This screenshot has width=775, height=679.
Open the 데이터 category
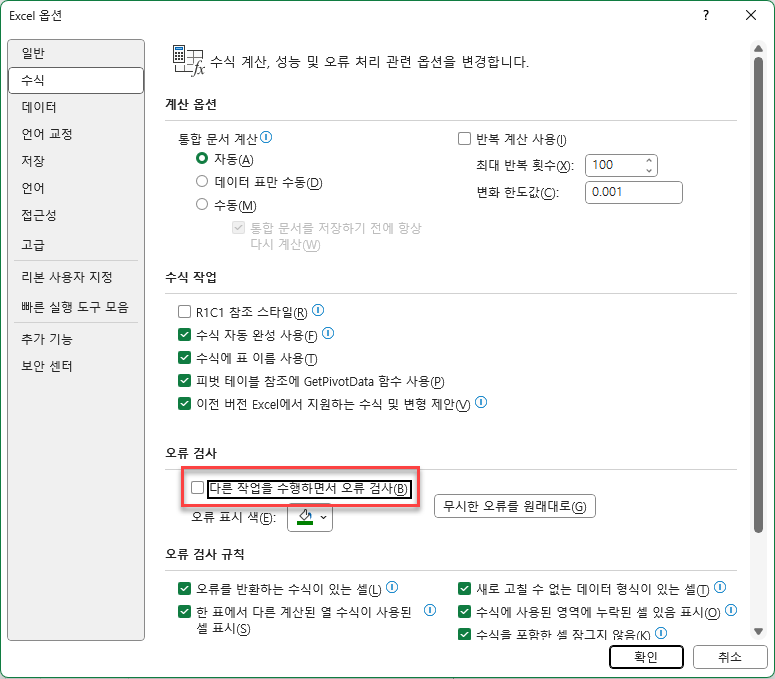click(76, 107)
